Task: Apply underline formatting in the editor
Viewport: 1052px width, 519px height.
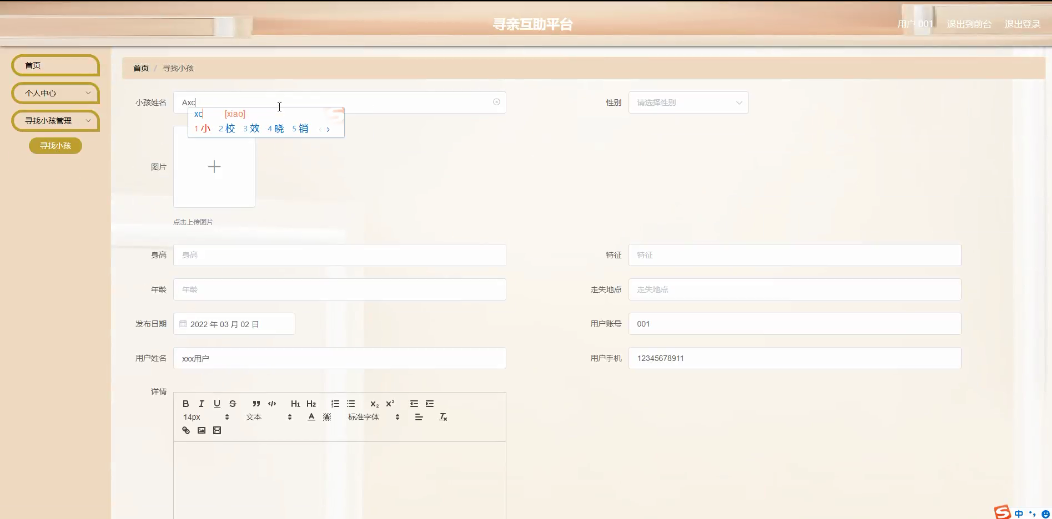Action: pos(217,404)
